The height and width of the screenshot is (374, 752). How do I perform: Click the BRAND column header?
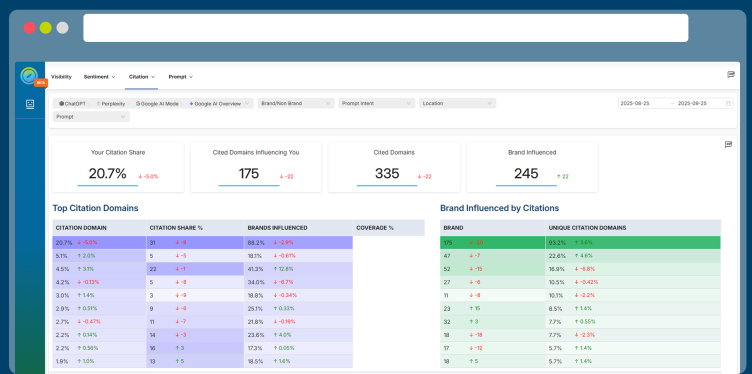493,228
